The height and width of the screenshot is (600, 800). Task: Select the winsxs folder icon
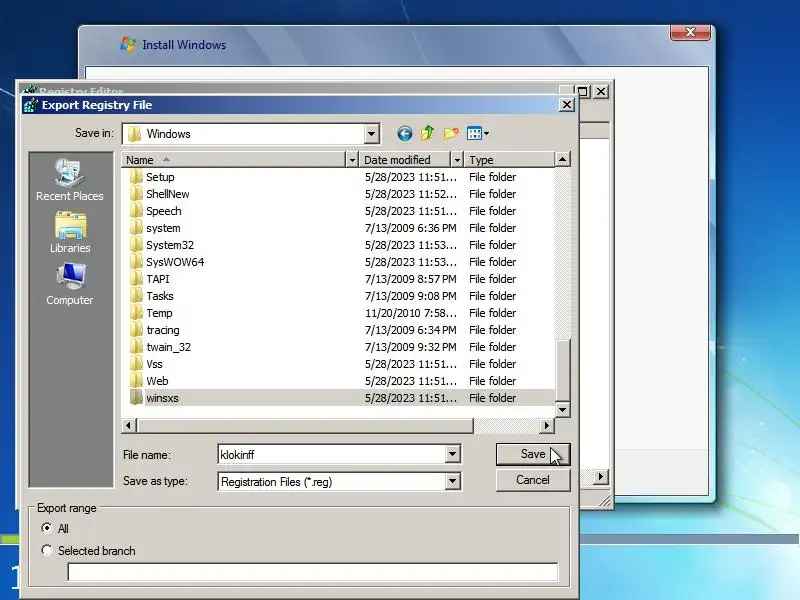click(136, 398)
